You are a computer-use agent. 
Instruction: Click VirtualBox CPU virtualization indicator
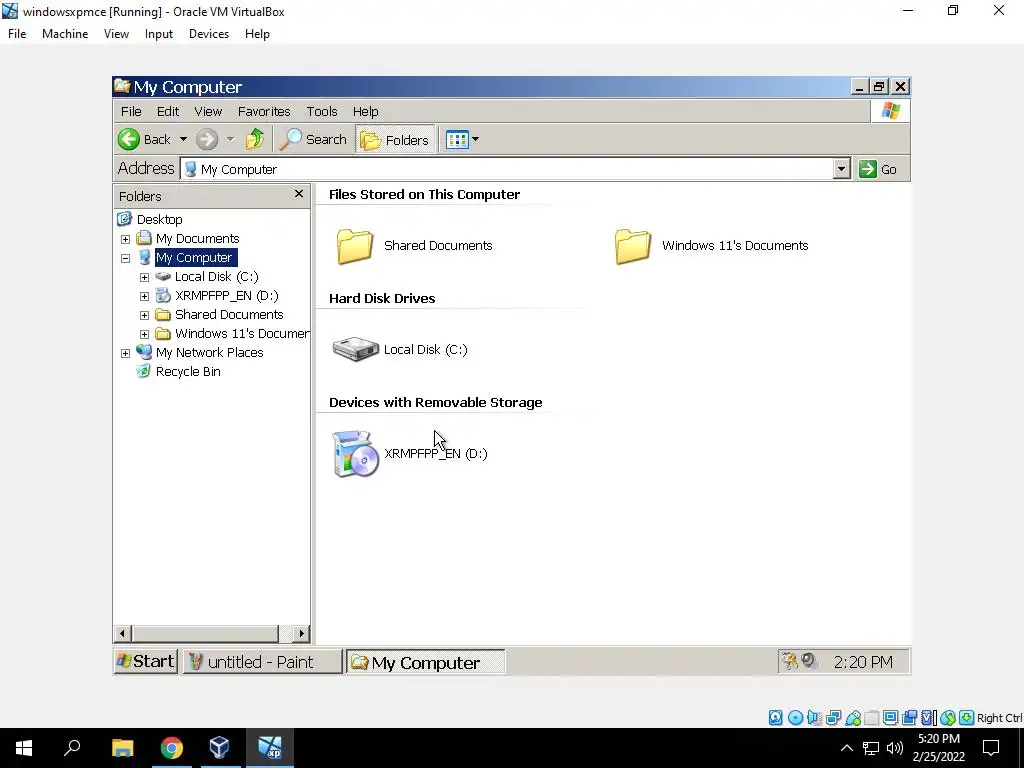click(928, 718)
